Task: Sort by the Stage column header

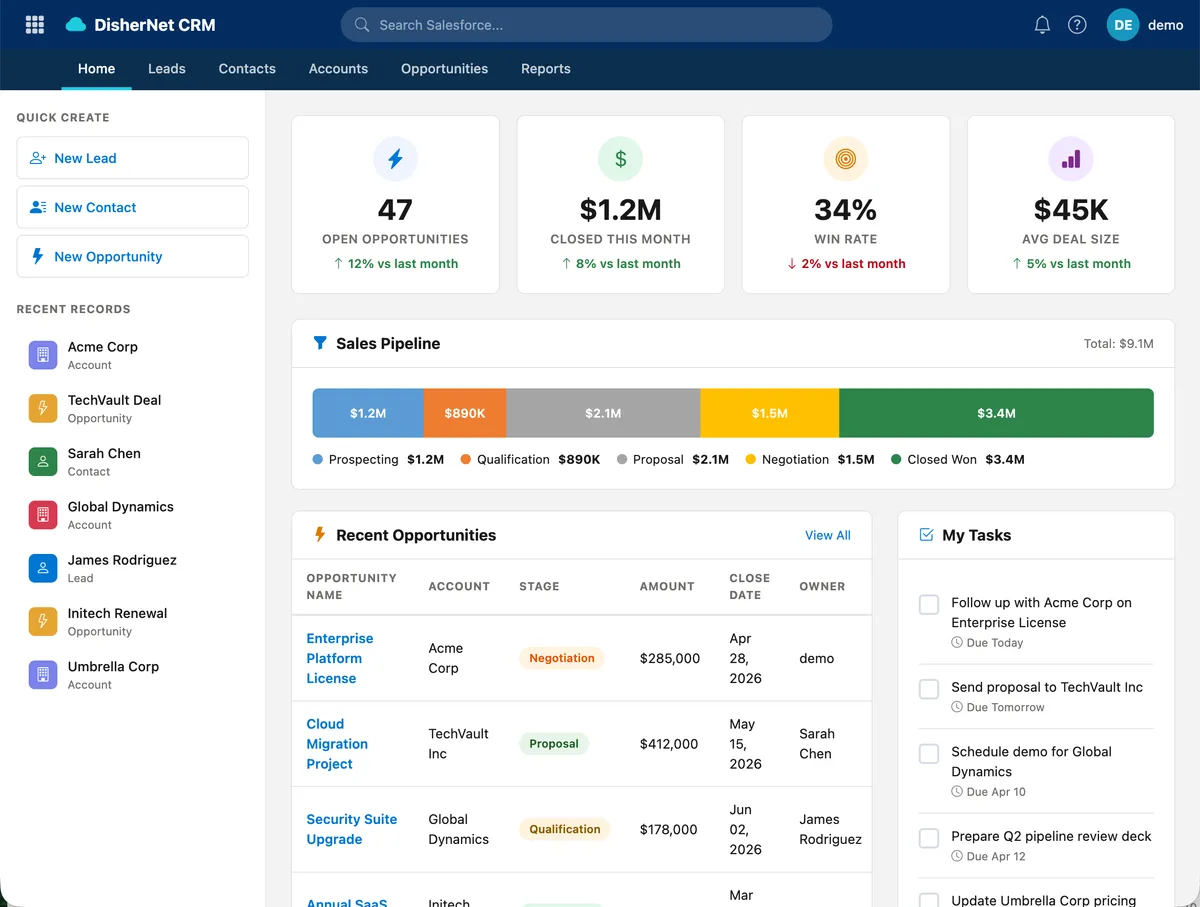Action: 539,586
